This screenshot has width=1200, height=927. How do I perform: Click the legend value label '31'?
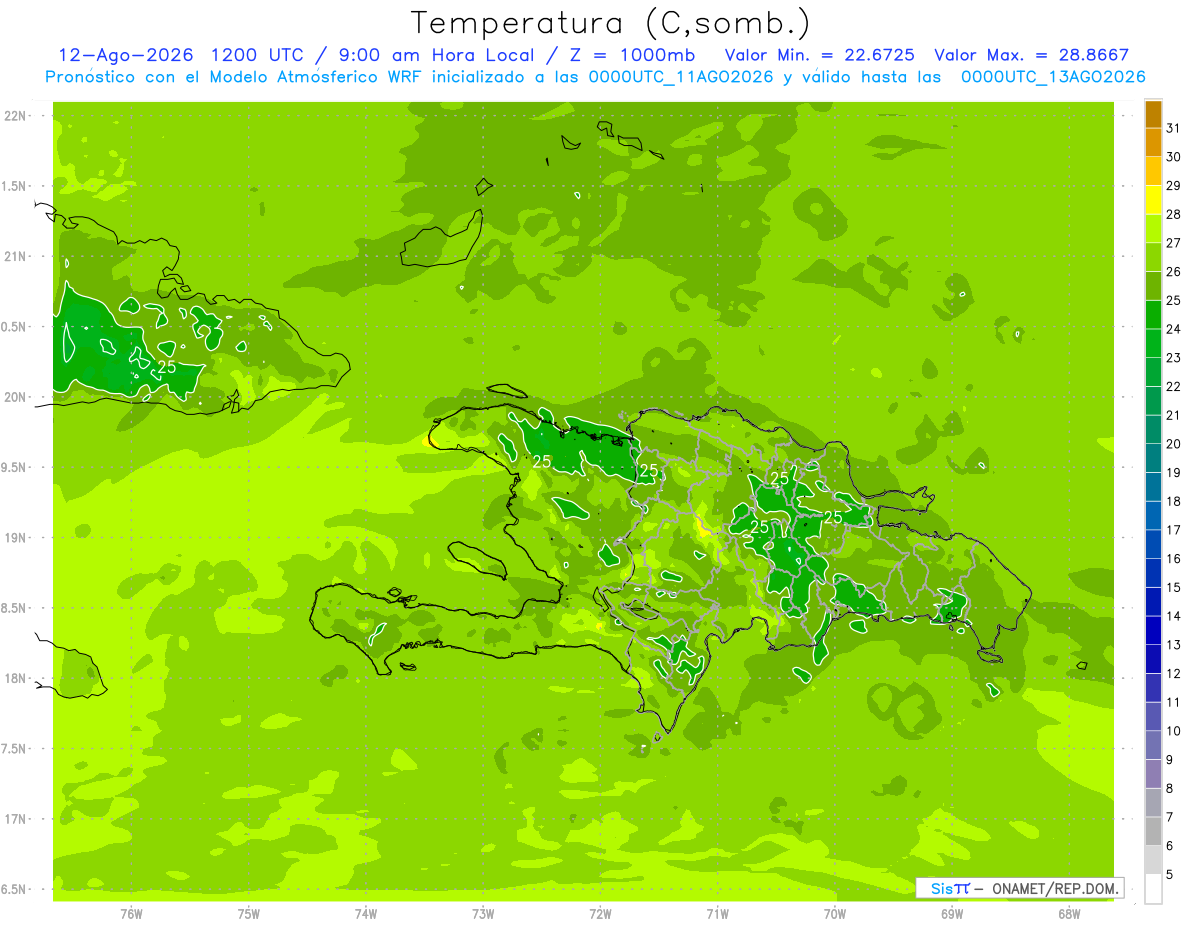pos(1174,128)
